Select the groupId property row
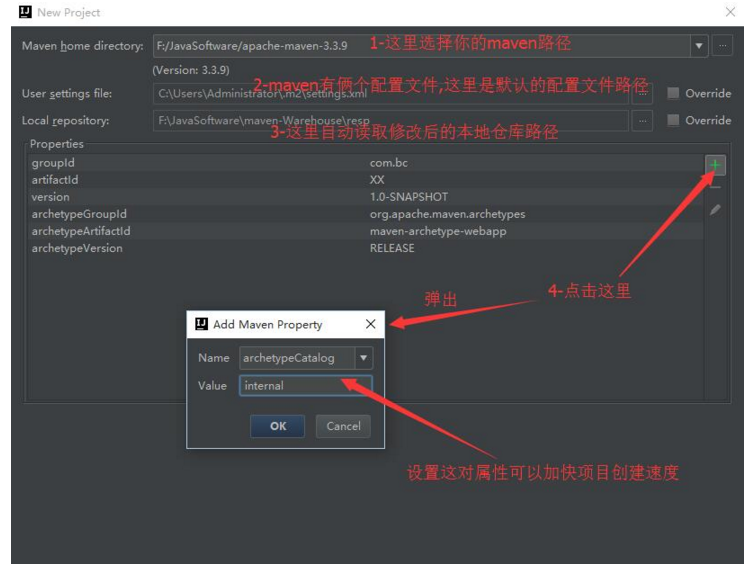Screen dimensions: 744x564 (x=365, y=163)
